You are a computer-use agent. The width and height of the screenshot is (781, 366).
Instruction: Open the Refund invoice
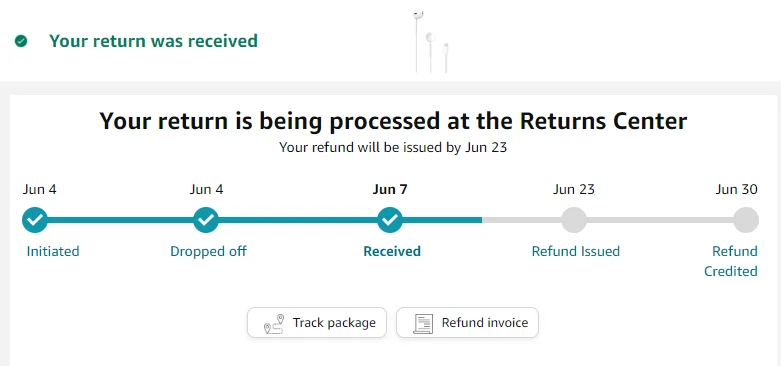pos(467,323)
